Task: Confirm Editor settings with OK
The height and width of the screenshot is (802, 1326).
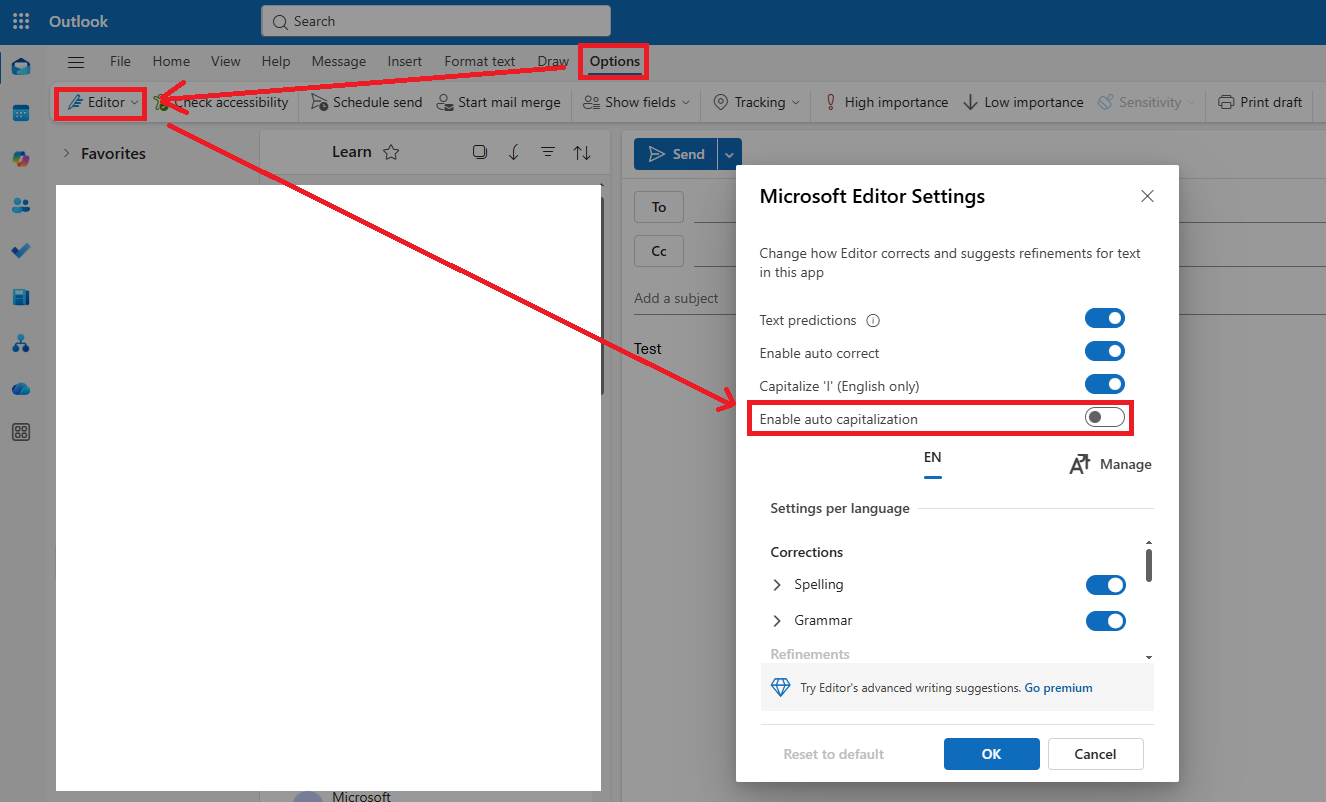Action: click(x=992, y=754)
